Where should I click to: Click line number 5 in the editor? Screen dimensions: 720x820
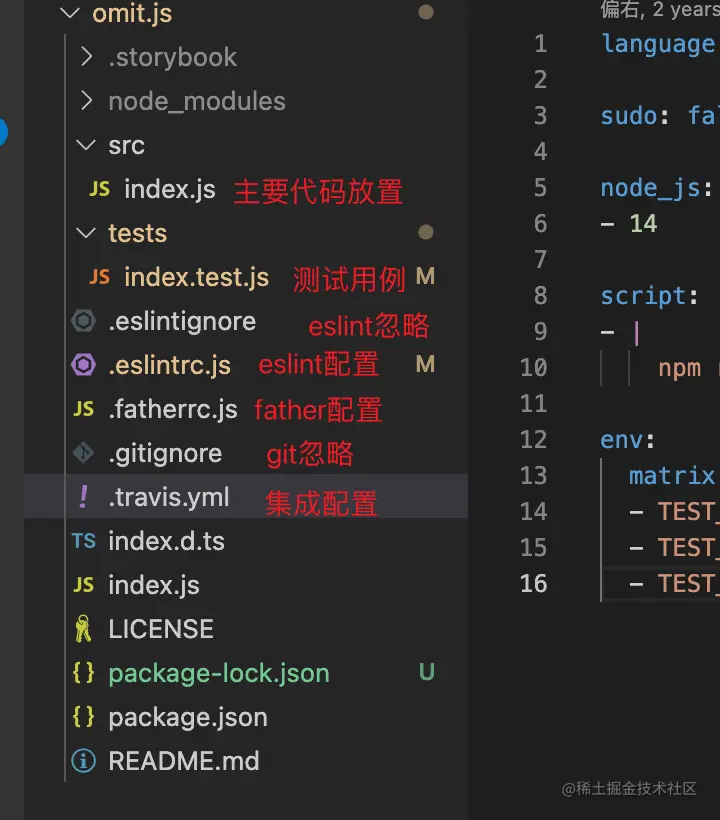tap(540, 188)
